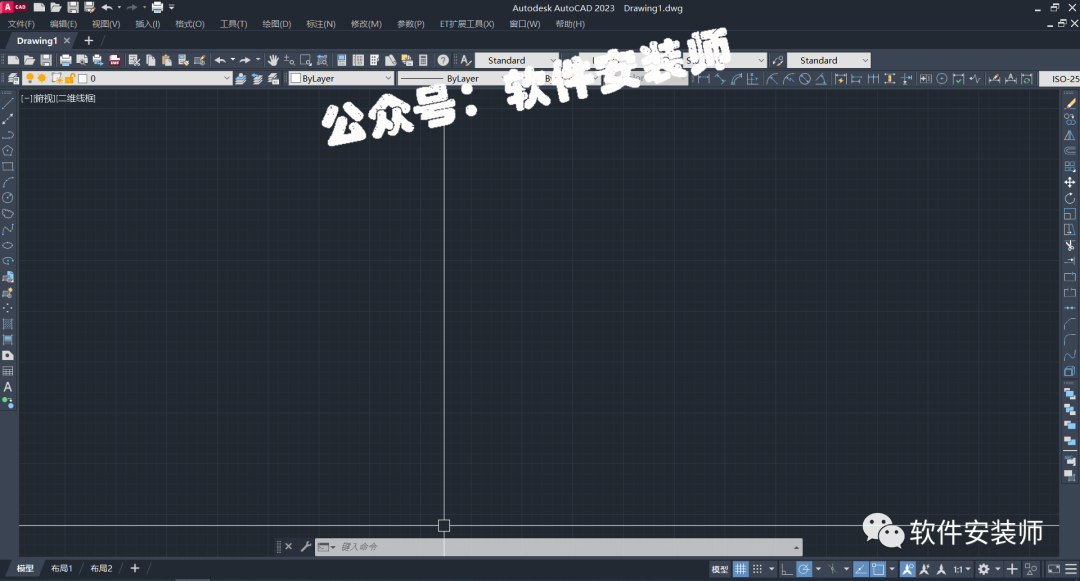Add a new layout with the plus button
The image size is (1080, 581).
click(135, 569)
